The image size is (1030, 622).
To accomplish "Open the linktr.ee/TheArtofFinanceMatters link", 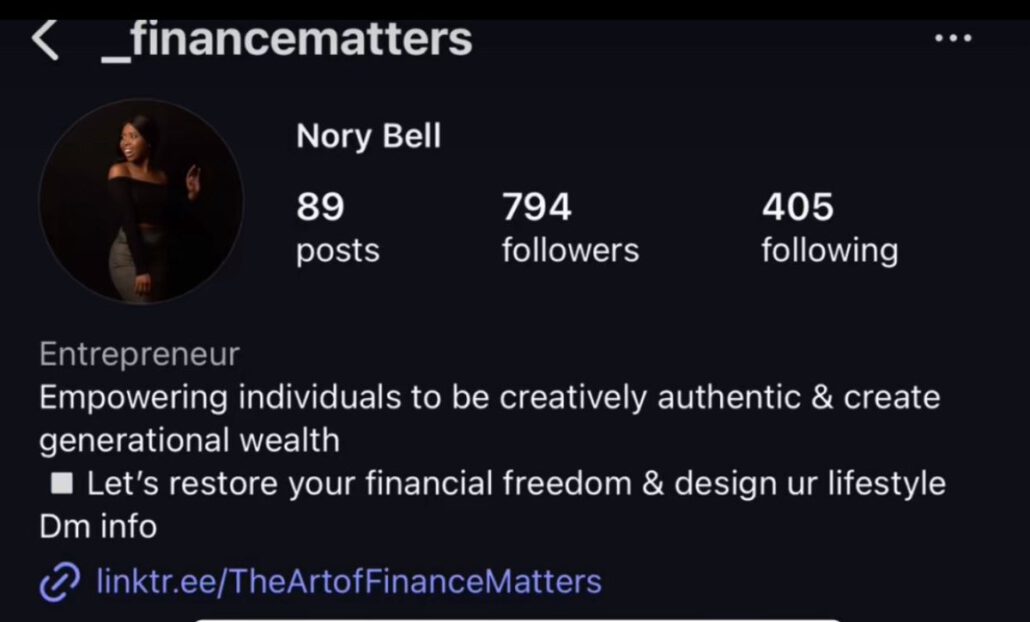I will pos(349,581).
